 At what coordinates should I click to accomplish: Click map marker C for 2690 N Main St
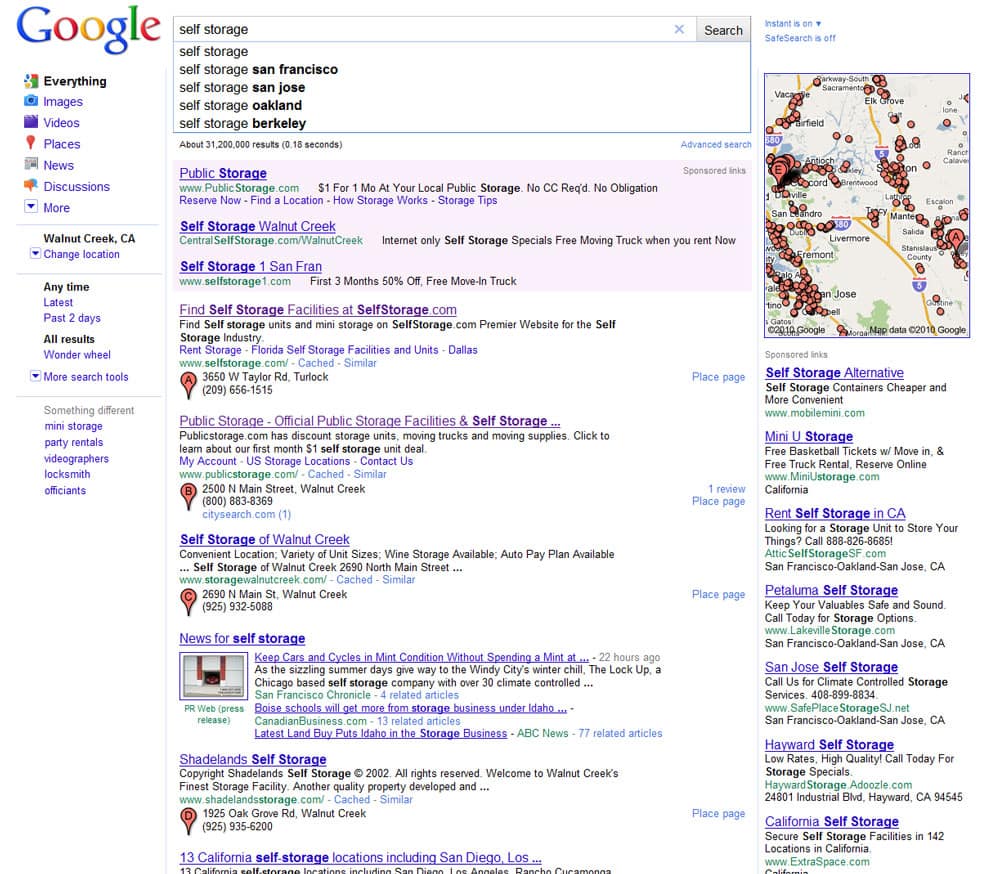click(x=188, y=602)
